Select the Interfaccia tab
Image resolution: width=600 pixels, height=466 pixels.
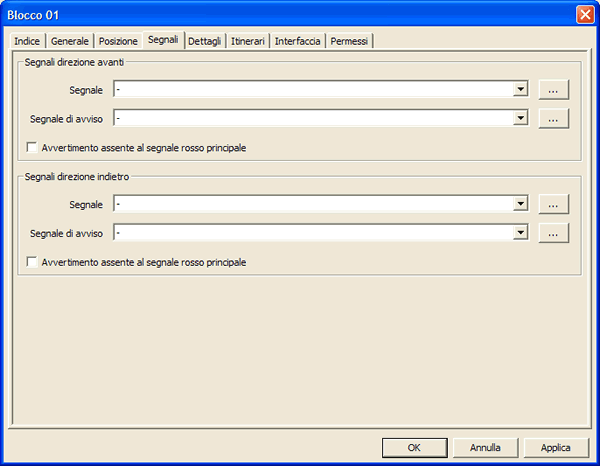[x=298, y=41]
